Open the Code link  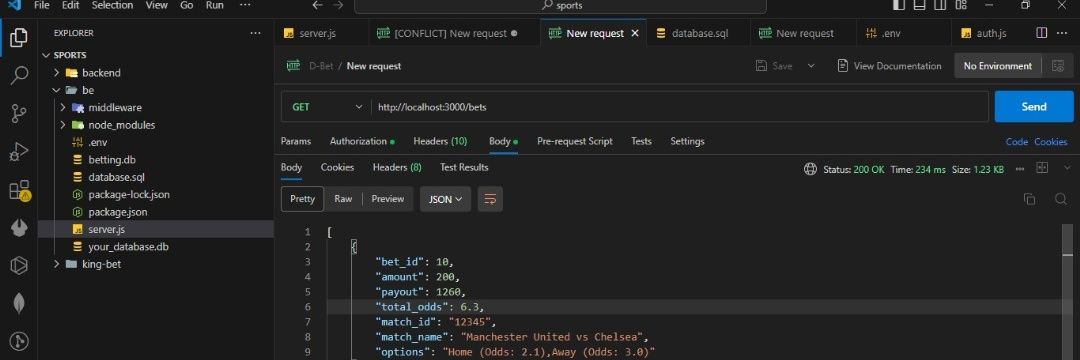coord(1017,142)
